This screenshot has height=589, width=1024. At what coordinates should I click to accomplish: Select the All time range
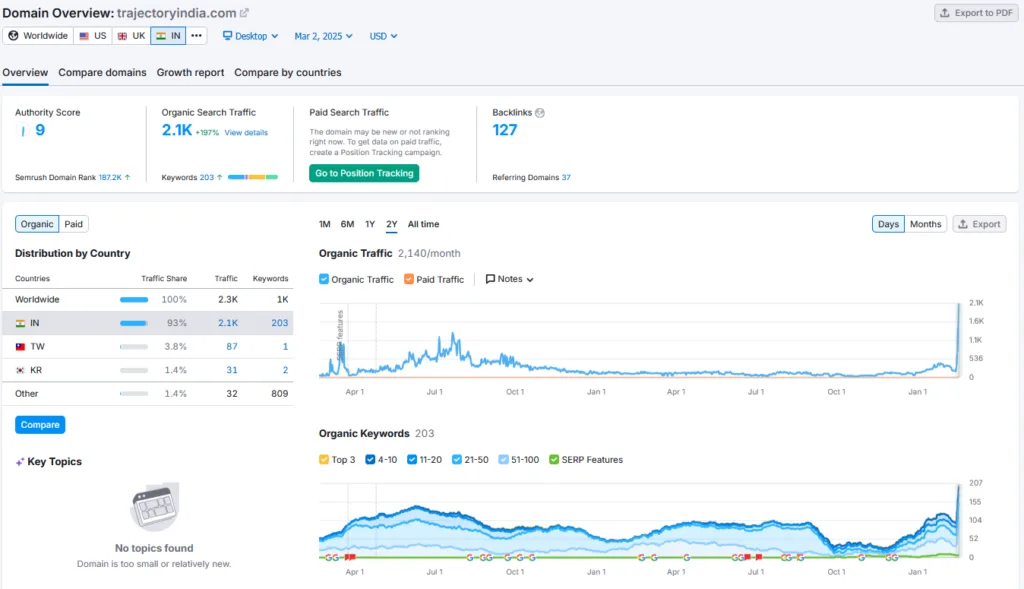pyautogui.click(x=423, y=224)
